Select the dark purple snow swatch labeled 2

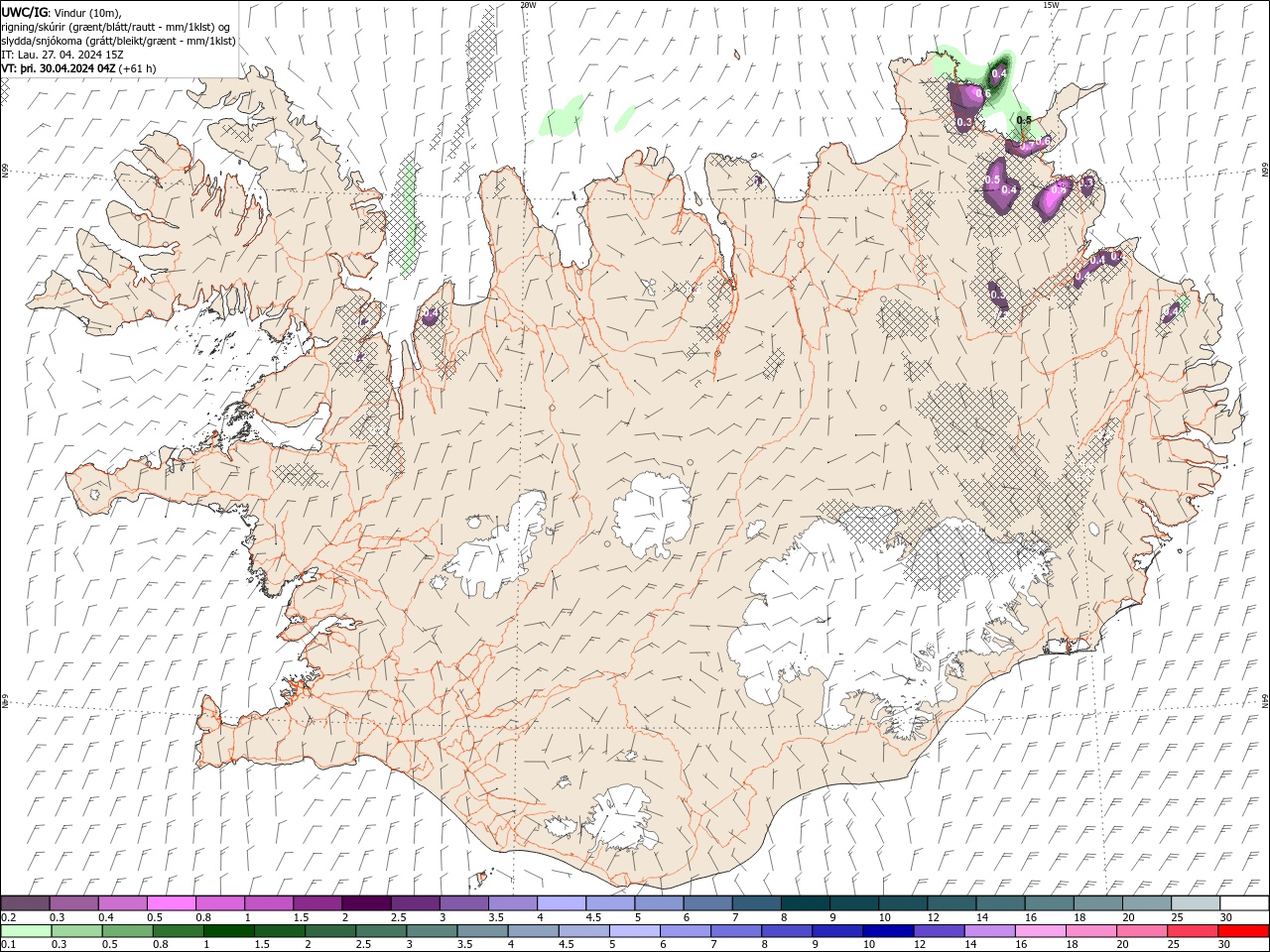(366, 903)
